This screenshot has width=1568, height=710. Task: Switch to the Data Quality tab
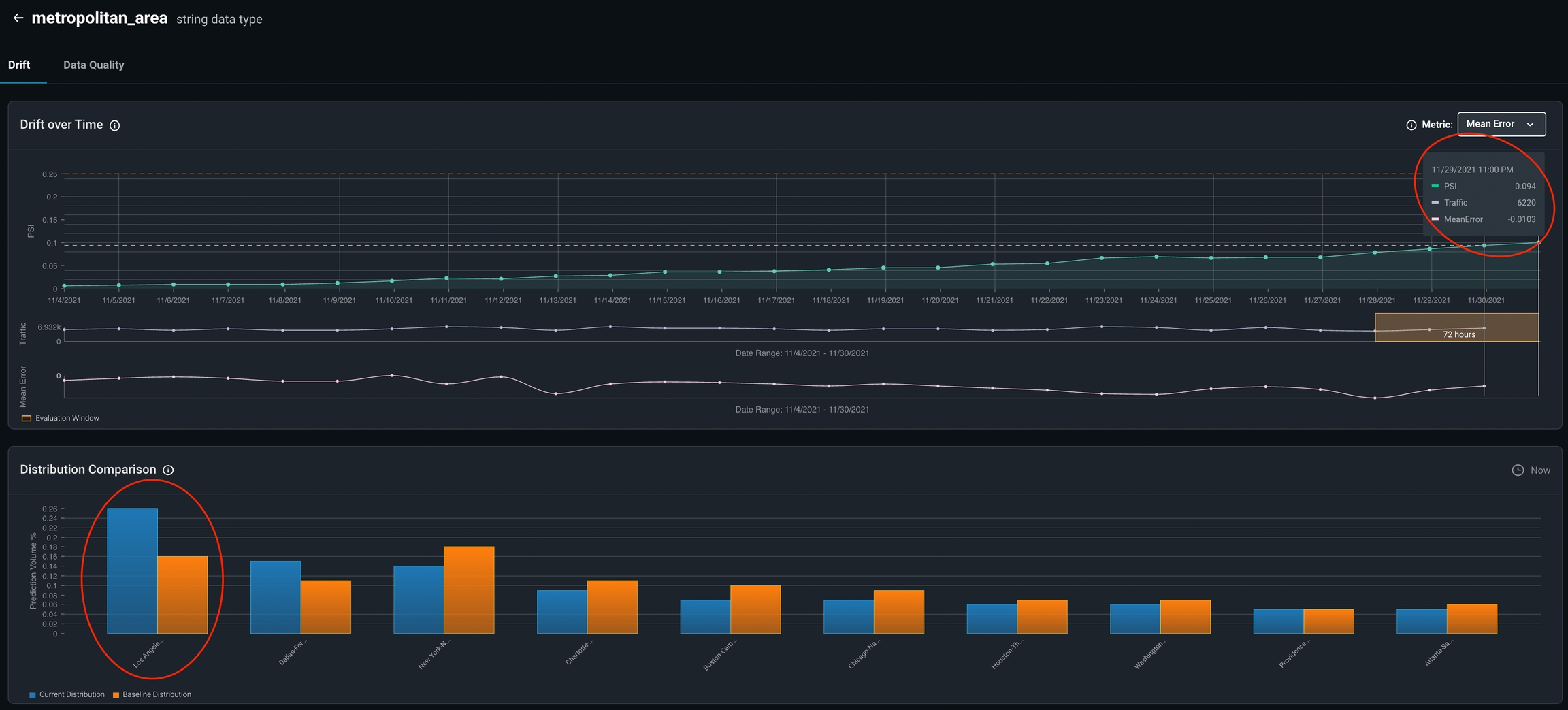coord(94,65)
